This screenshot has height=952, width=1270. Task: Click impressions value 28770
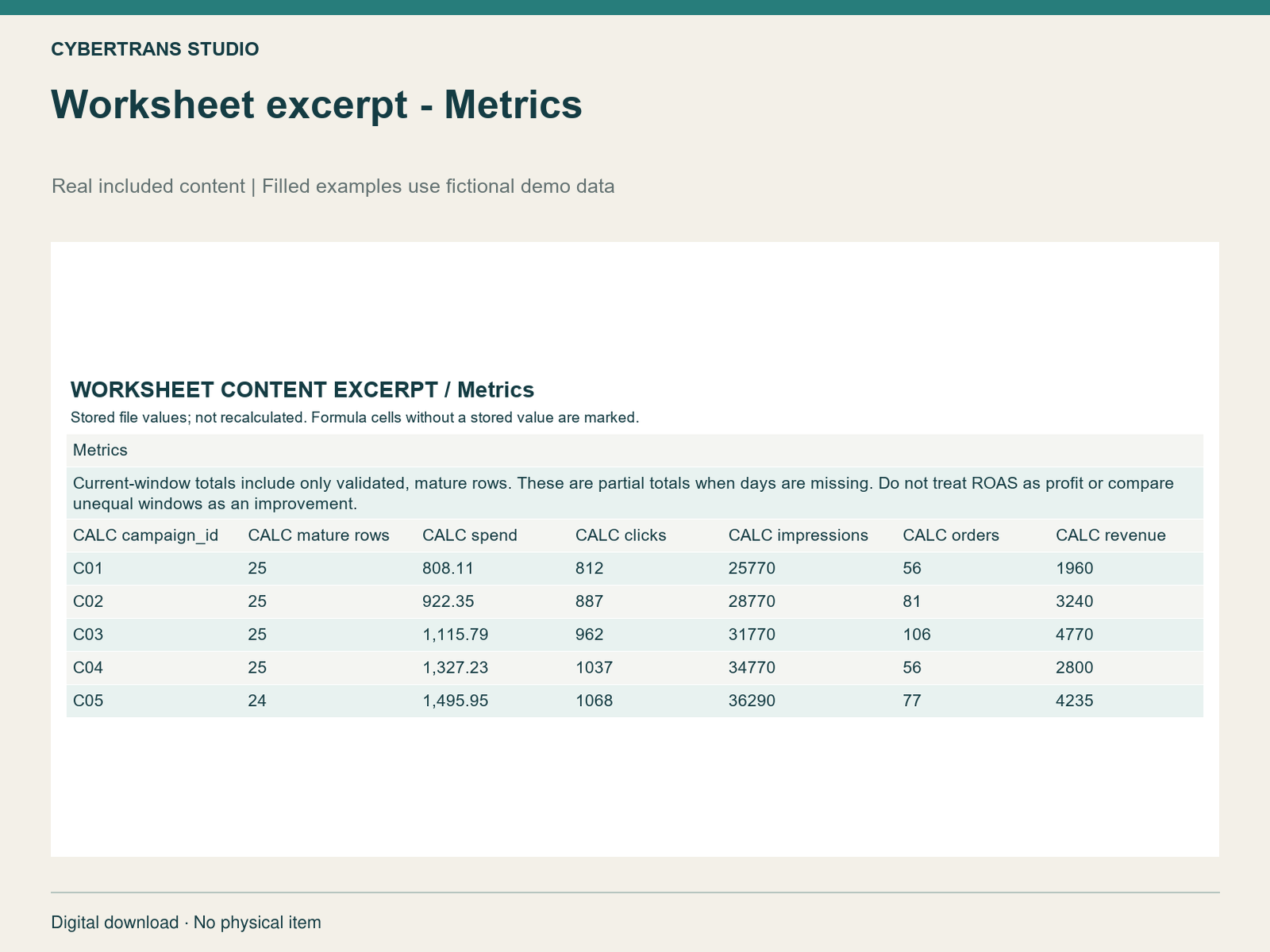[x=752, y=601]
